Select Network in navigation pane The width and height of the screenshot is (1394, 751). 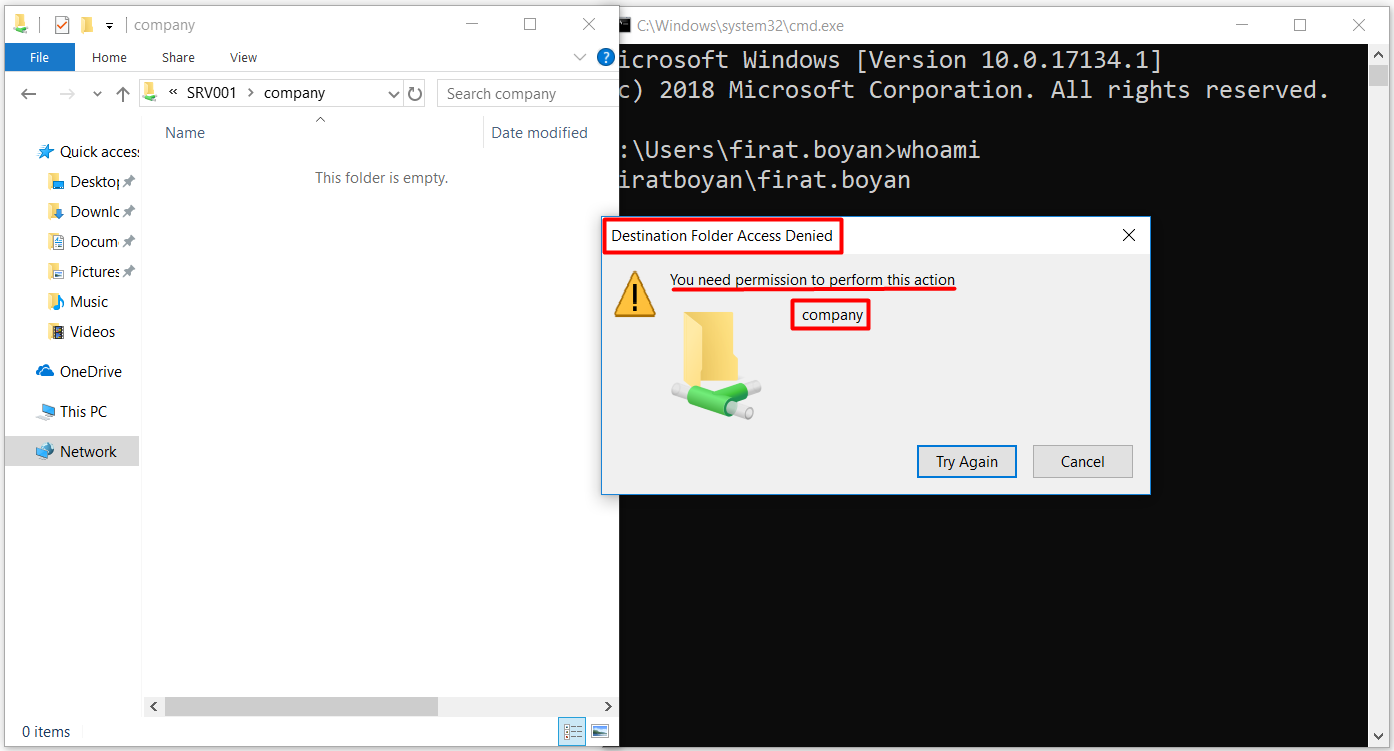[72, 451]
